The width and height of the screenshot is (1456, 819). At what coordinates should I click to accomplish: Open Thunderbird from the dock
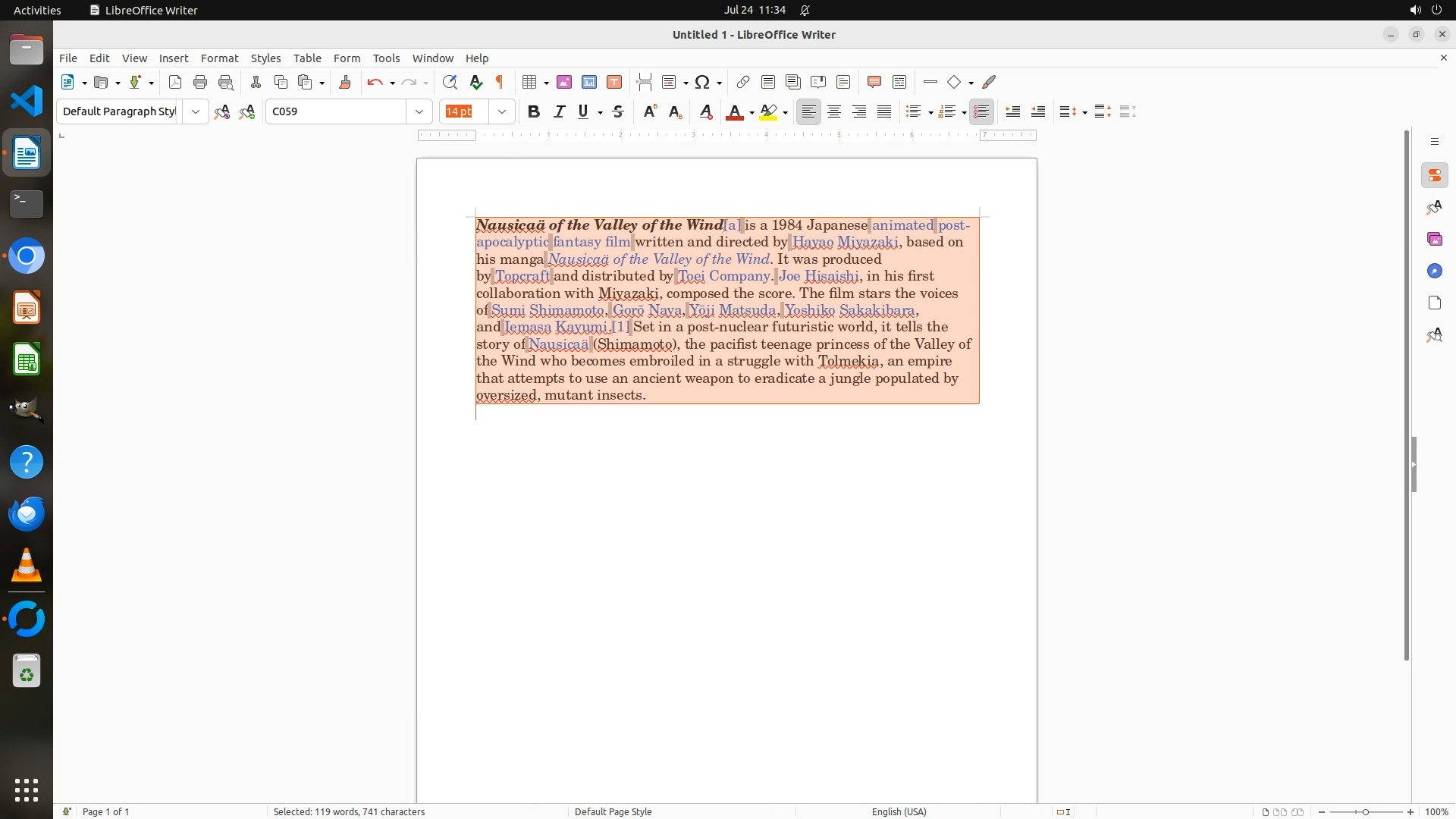(x=27, y=514)
